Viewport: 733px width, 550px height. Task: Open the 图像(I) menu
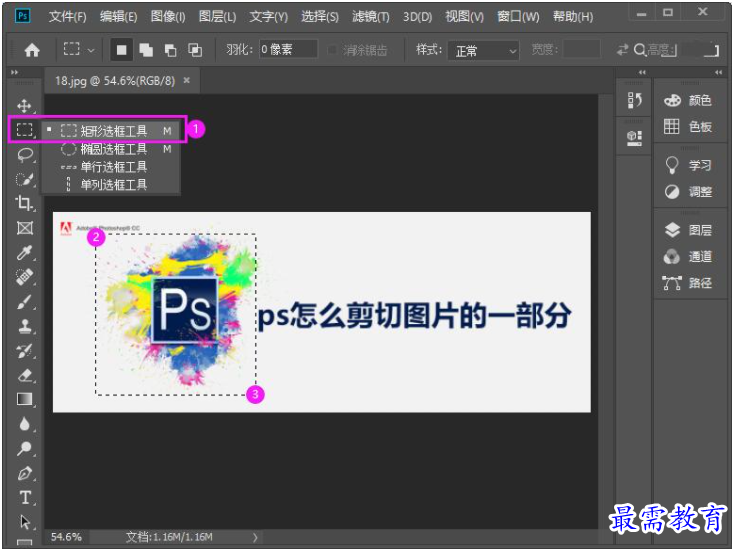tap(168, 17)
